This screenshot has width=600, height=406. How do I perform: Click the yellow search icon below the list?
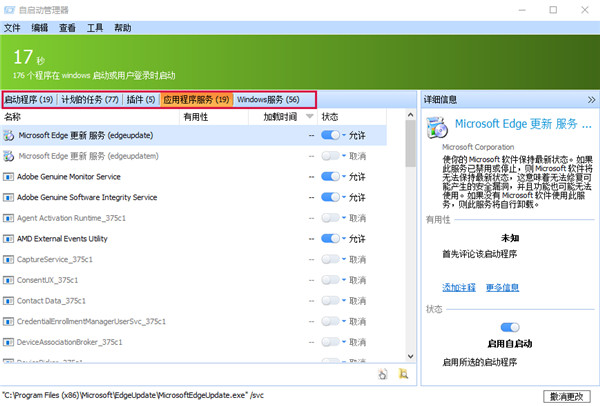click(403, 373)
